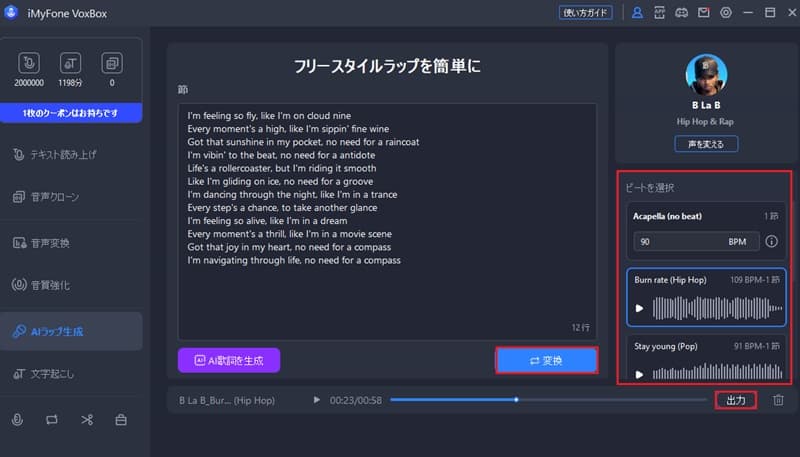This screenshot has height=457, width=800.
Task: Click the voice clone count icon showing 0
Action: point(112,63)
